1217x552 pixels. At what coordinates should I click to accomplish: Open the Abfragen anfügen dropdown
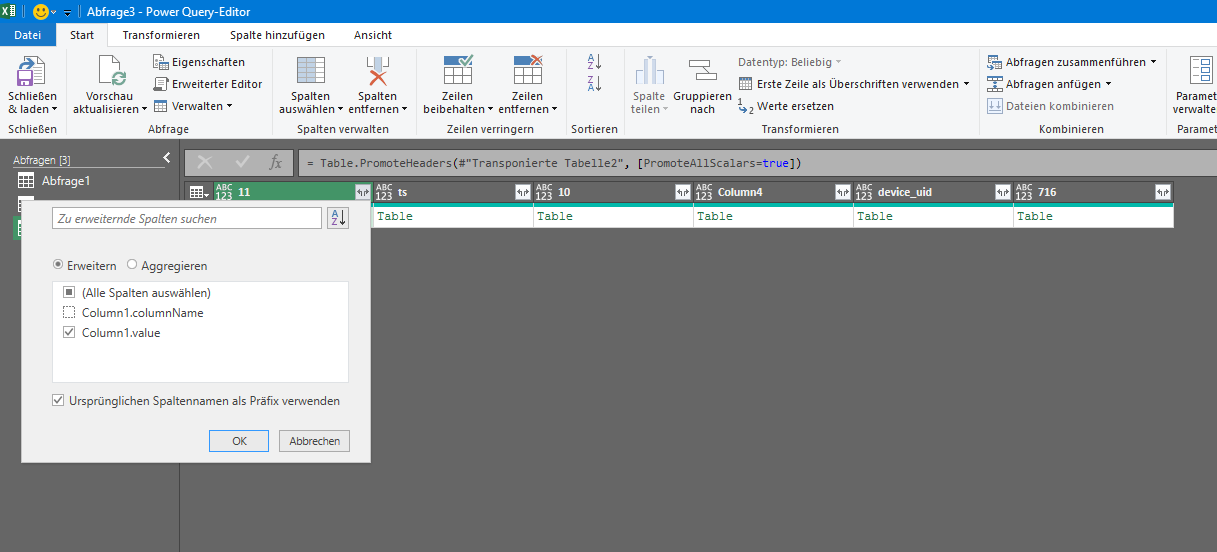pos(1050,84)
